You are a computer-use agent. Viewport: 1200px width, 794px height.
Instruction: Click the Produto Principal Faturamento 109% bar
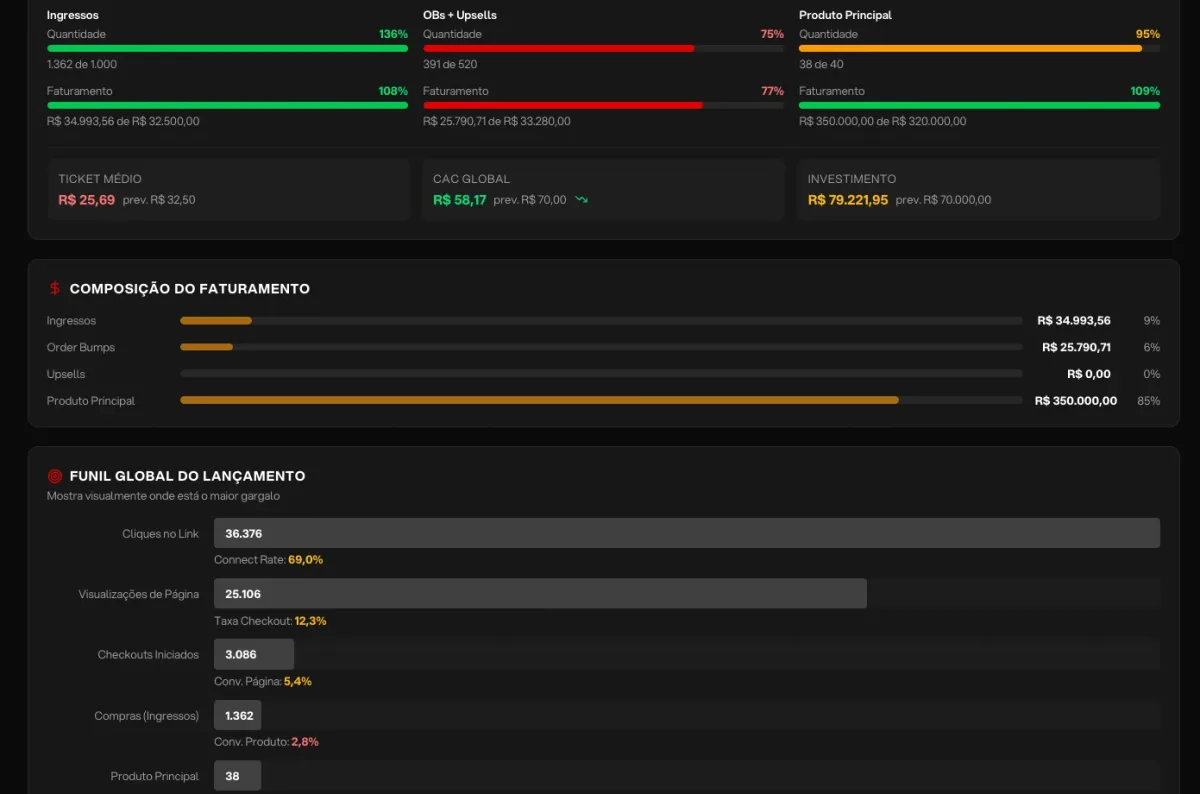pos(980,105)
